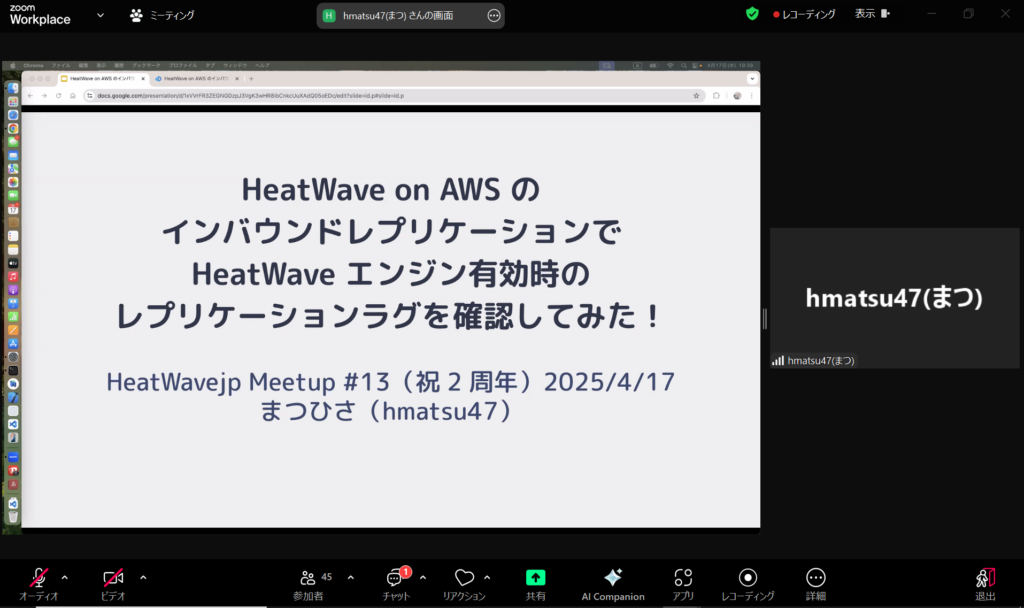This screenshot has height=608, width=1024.
Task: Open the Chrome menu in the macOS menu bar
Action: [33, 65]
